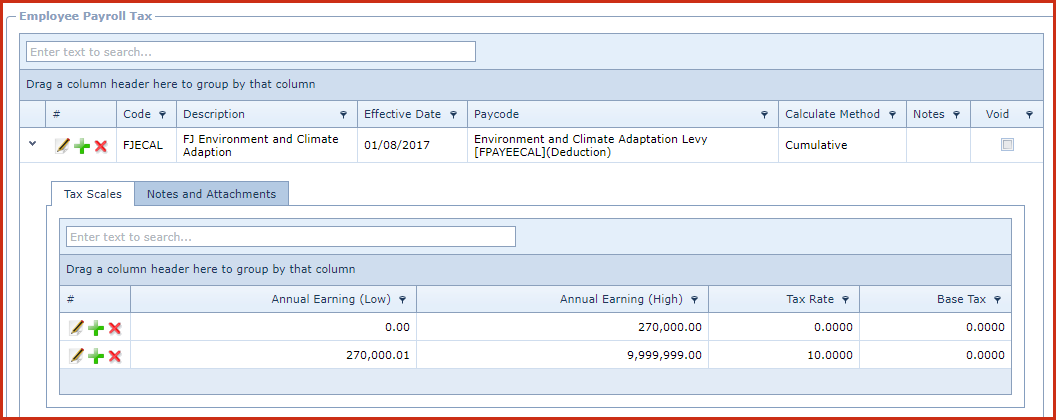Screen dimensions: 1056x420
Task: Edit the 270,000.01 tax scale row
Action: click(x=76, y=355)
